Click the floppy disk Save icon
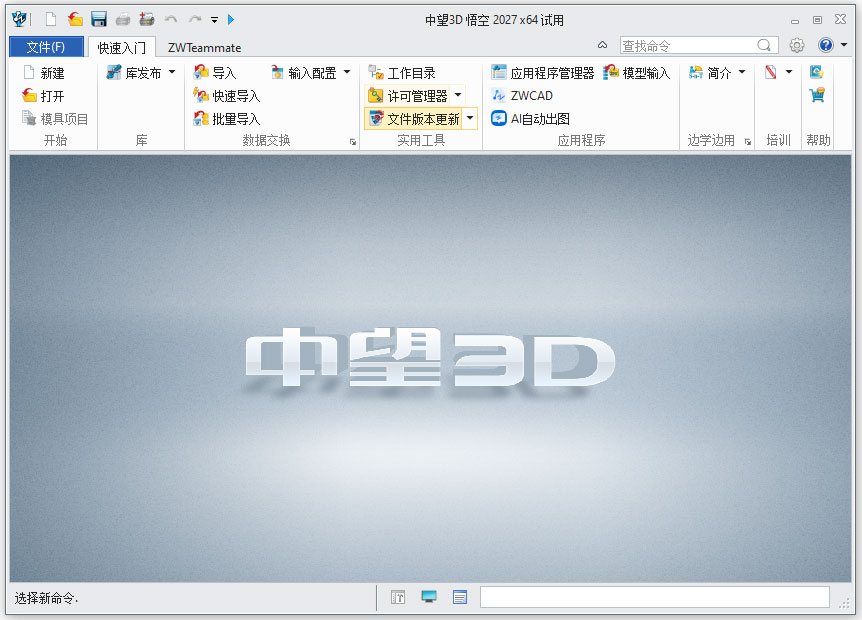 (x=99, y=20)
